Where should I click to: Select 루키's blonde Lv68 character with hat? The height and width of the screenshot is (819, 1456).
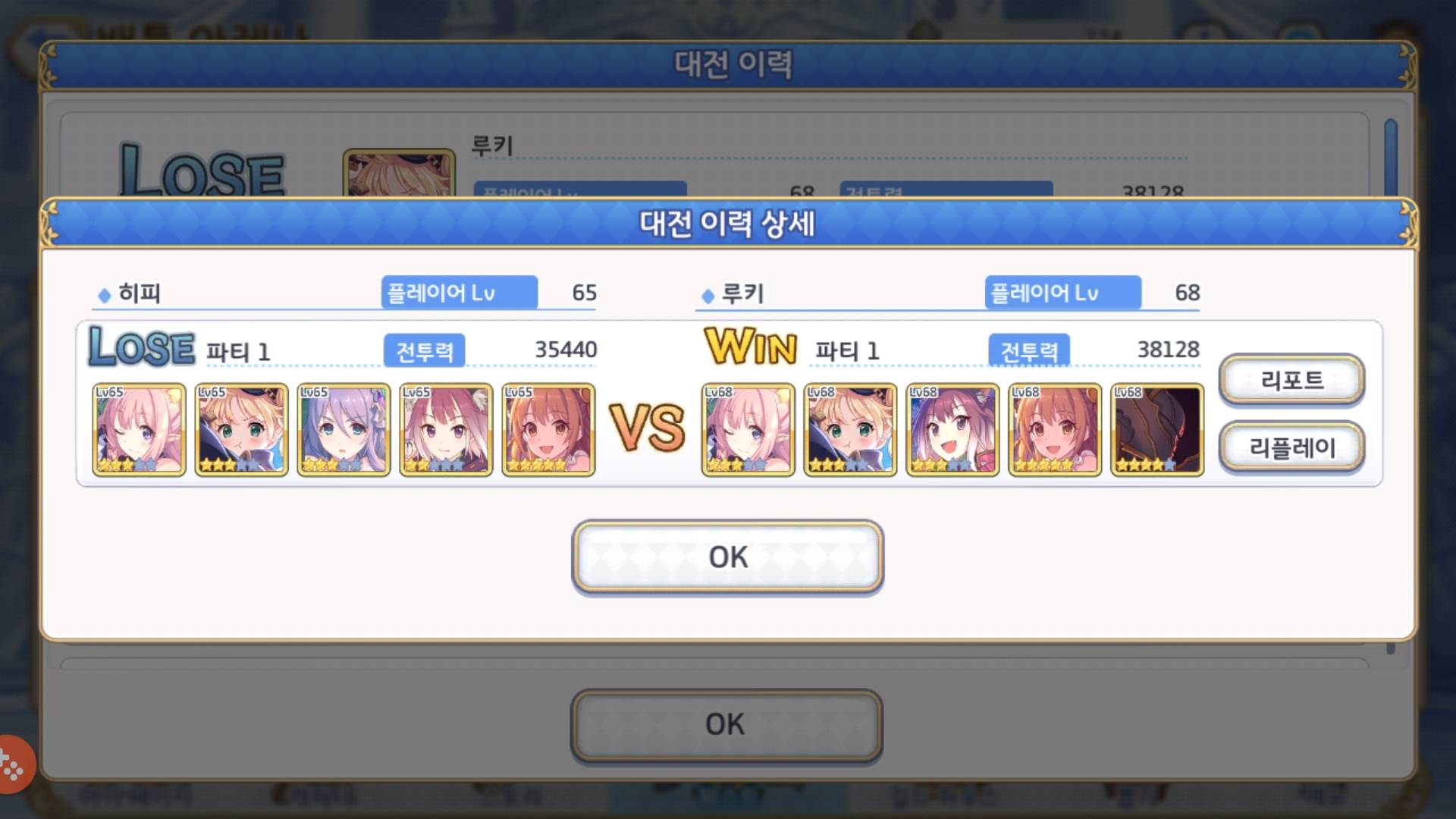pos(850,430)
